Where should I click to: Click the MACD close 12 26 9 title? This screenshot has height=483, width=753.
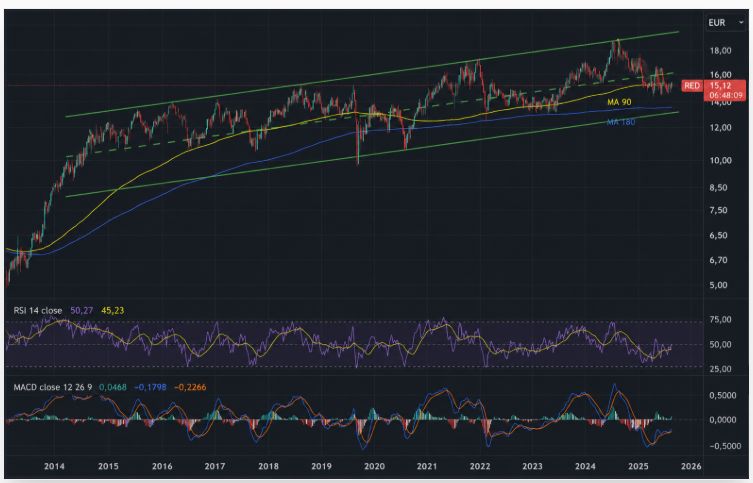52,387
